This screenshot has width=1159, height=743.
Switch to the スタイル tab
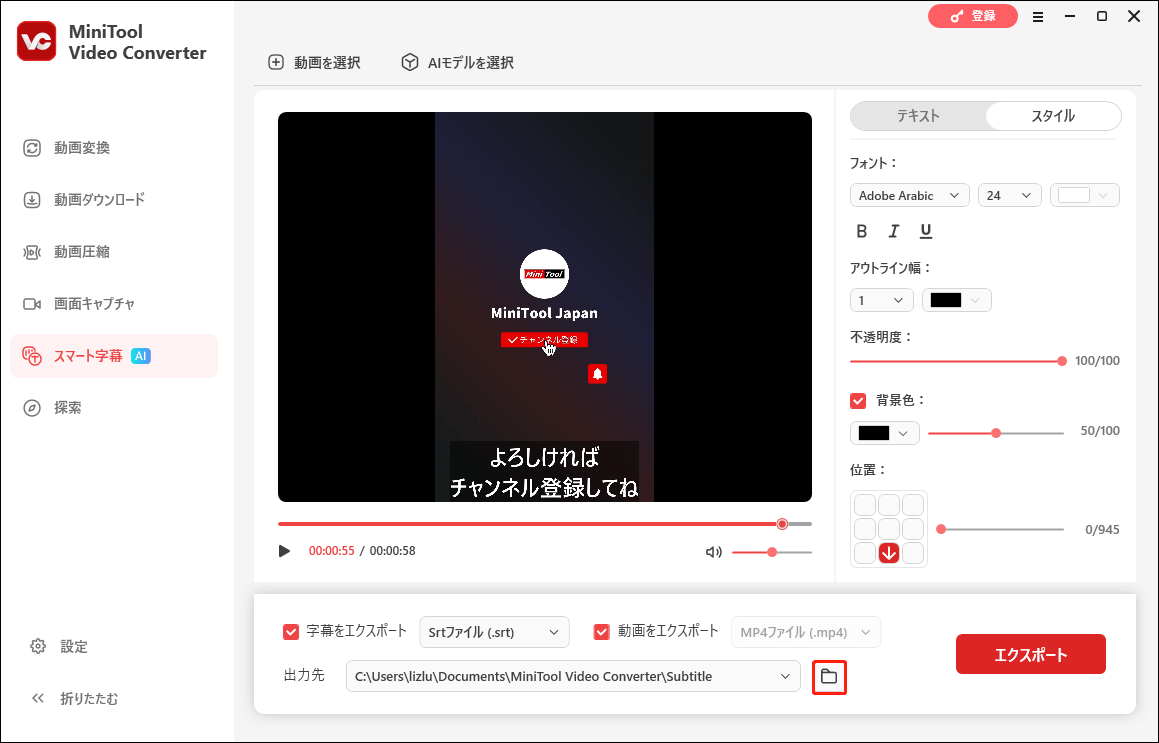click(x=1053, y=116)
